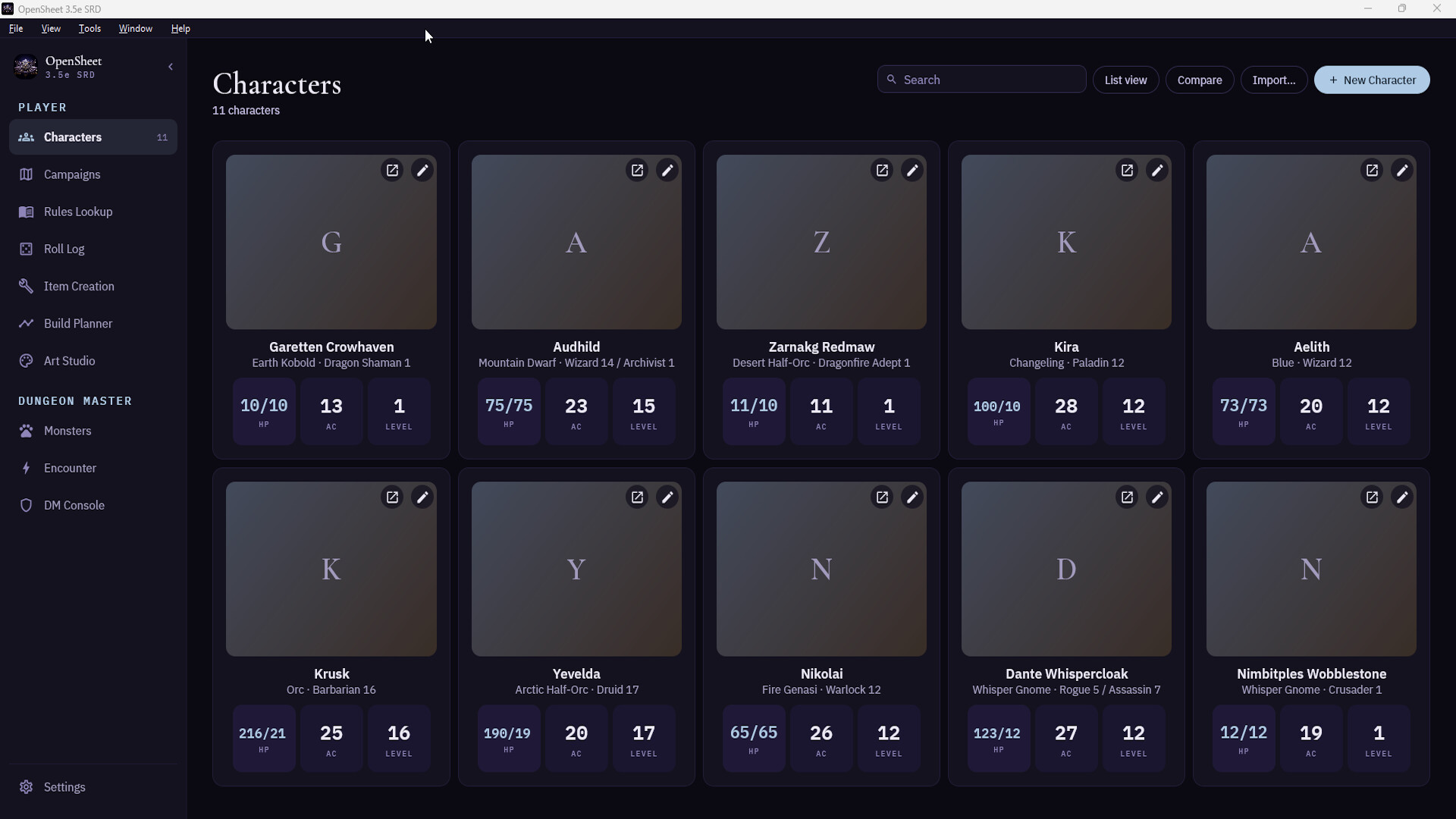Edit Audhild using the pencil icon

coord(667,171)
